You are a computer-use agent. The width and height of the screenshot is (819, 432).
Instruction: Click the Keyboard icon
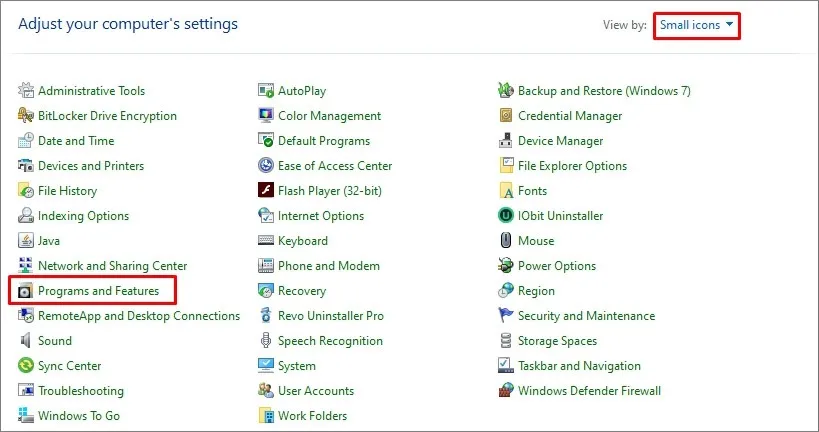tap(266, 241)
